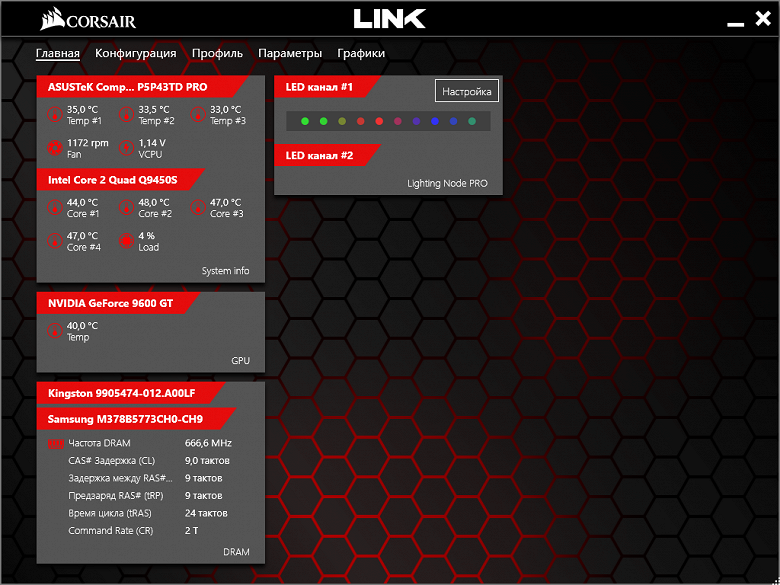This screenshot has width=780, height=585.
Task: Select the olive third LED dot
Action: (x=342, y=121)
